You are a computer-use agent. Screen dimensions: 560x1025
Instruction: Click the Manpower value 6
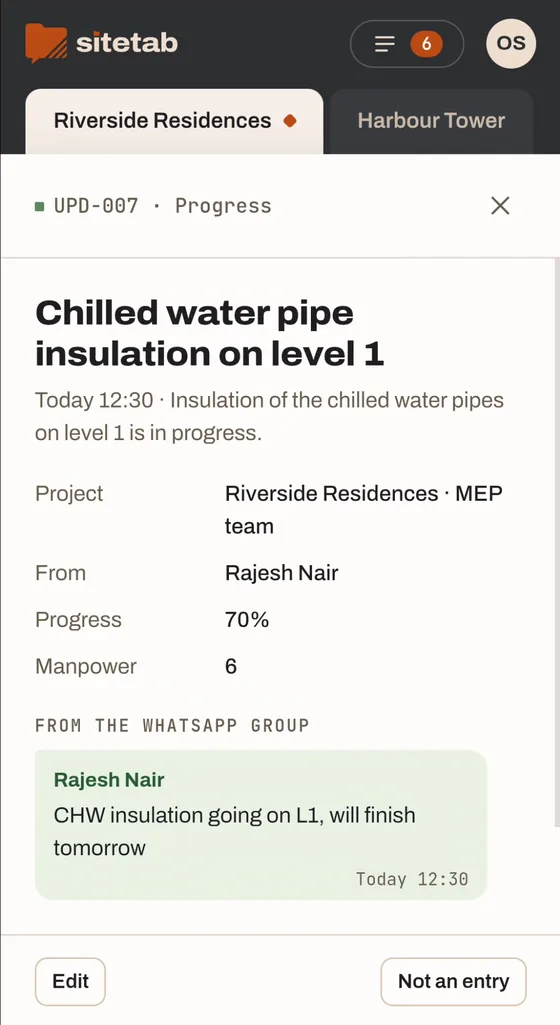click(231, 667)
